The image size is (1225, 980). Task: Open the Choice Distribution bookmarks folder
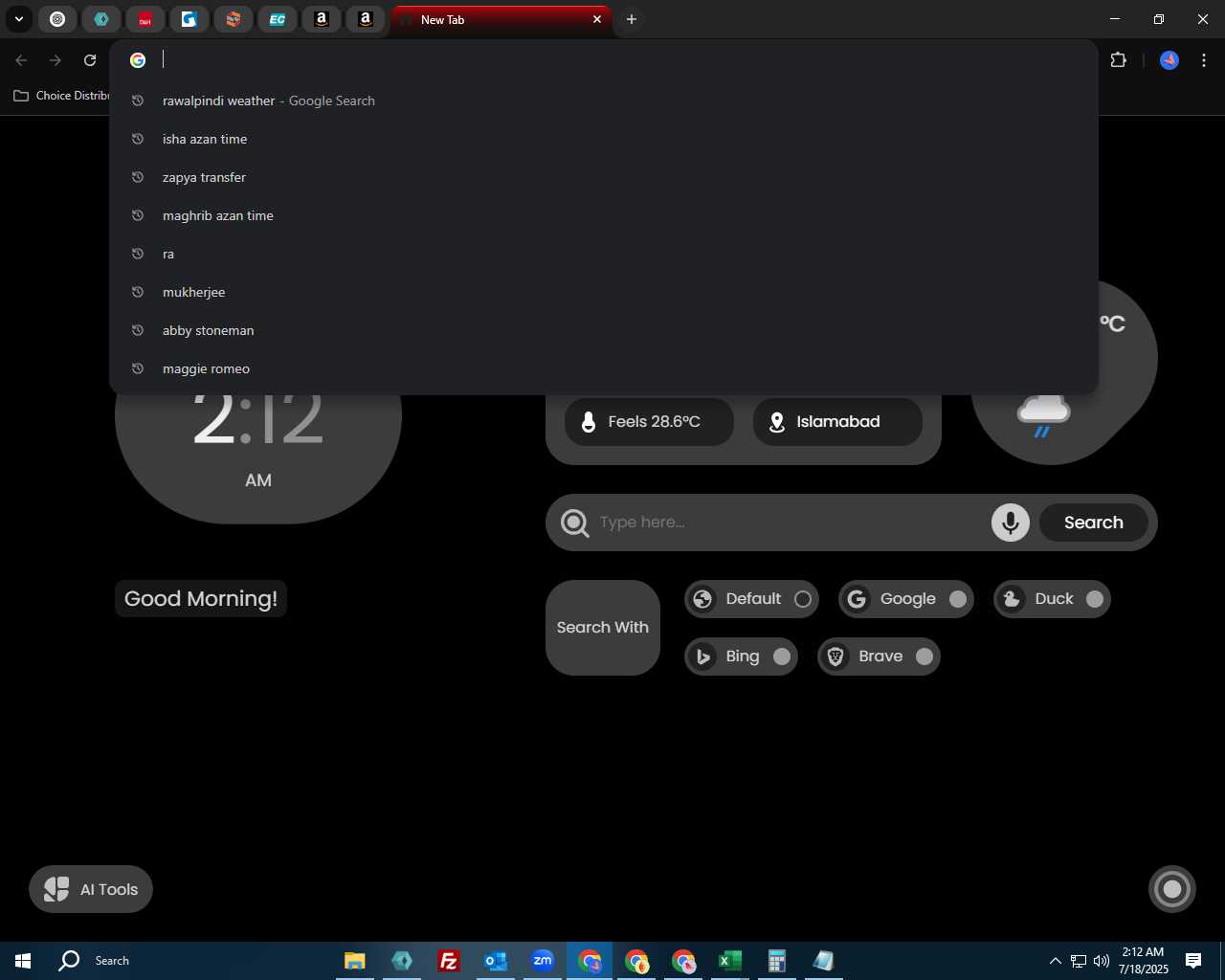61,96
